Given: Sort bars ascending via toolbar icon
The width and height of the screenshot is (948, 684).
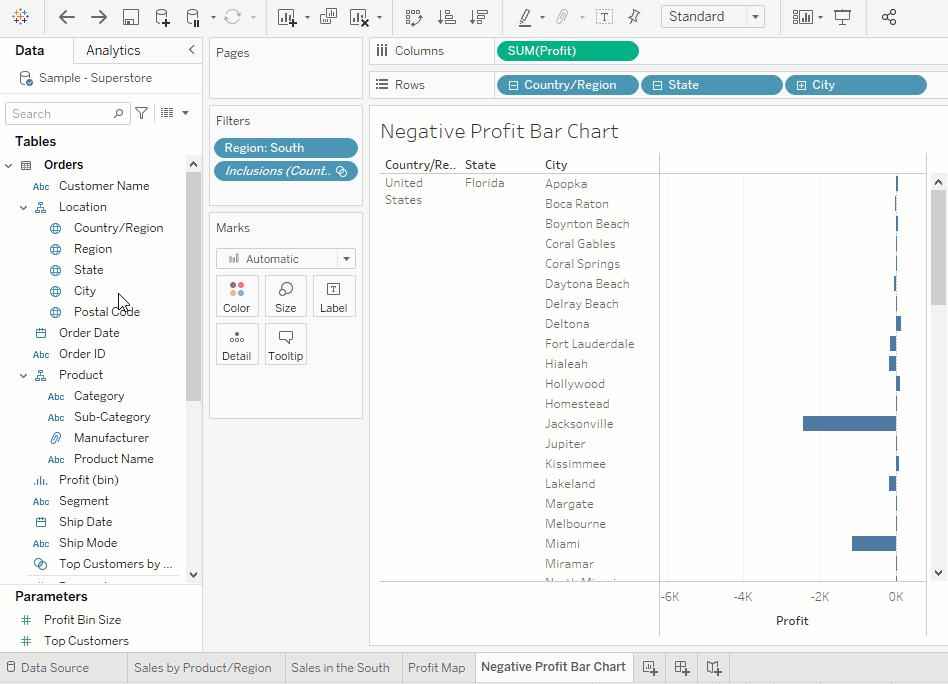Looking at the screenshot, I should point(447,17).
